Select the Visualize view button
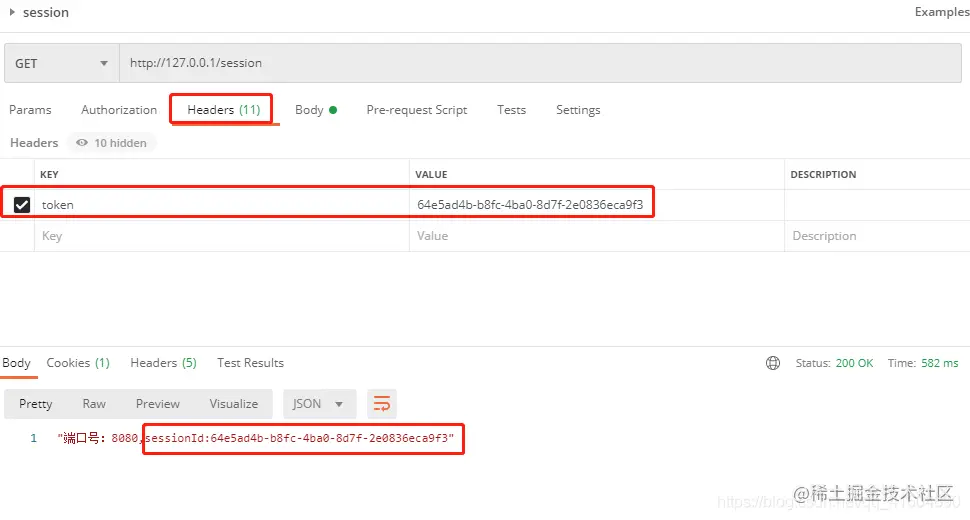 pos(233,404)
